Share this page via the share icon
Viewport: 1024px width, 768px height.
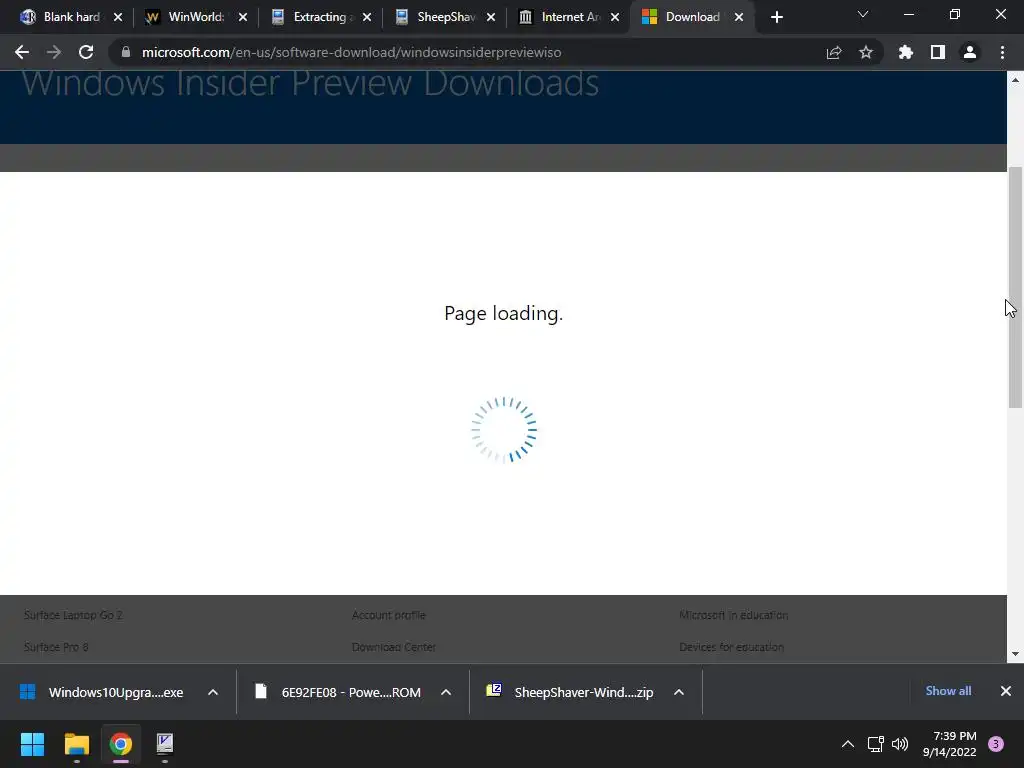coord(834,52)
